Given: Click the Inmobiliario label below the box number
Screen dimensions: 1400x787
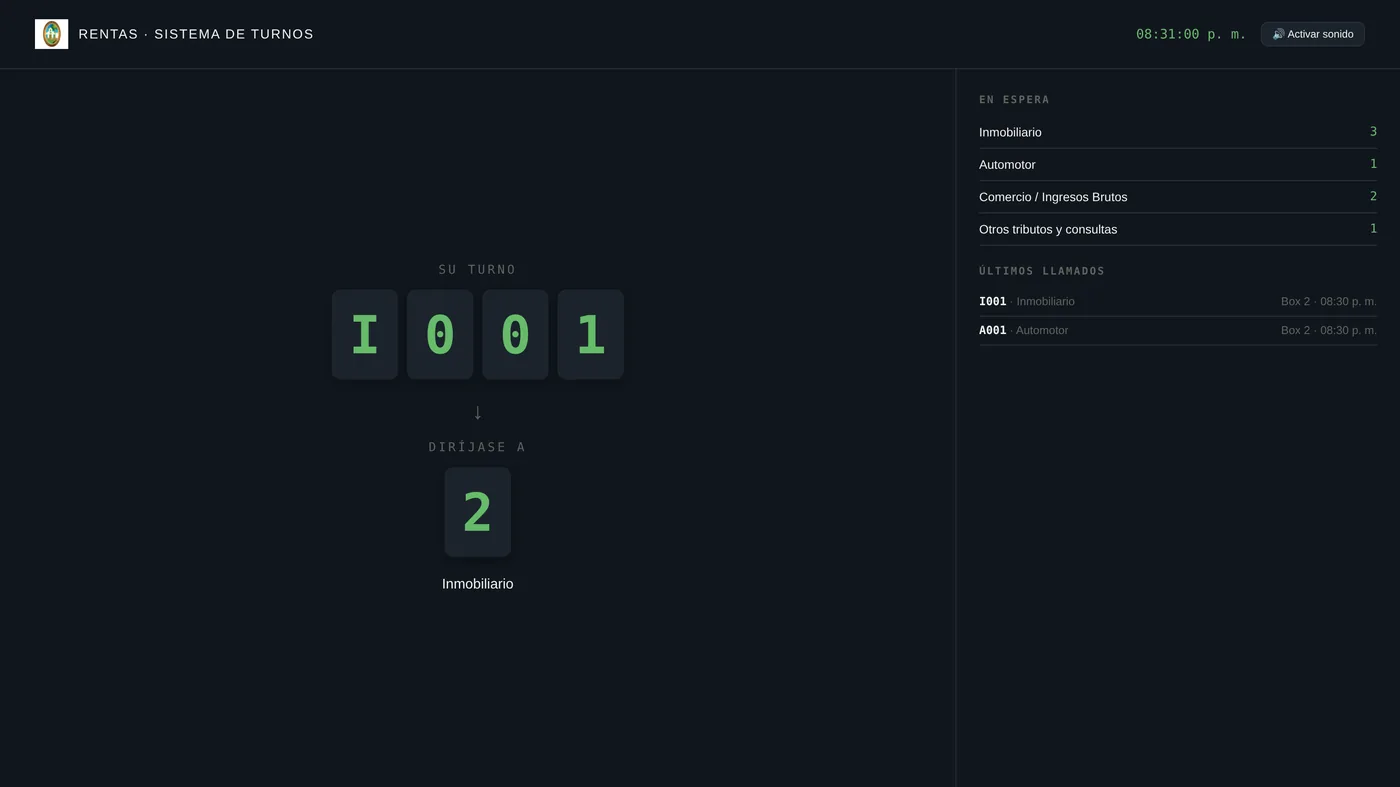Looking at the screenshot, I should click(478, 584).
